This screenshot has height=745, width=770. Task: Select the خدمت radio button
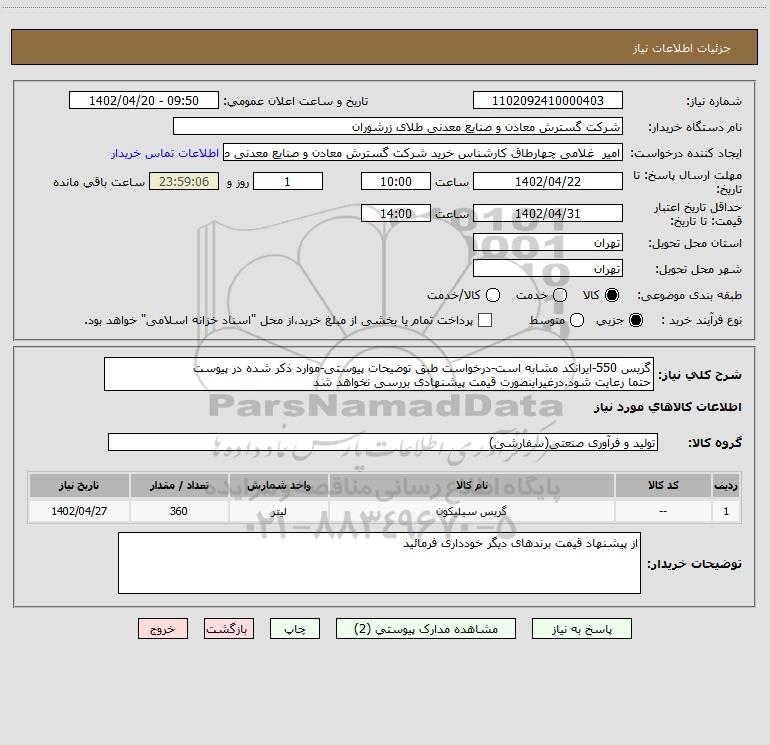(x=560, y=295)
